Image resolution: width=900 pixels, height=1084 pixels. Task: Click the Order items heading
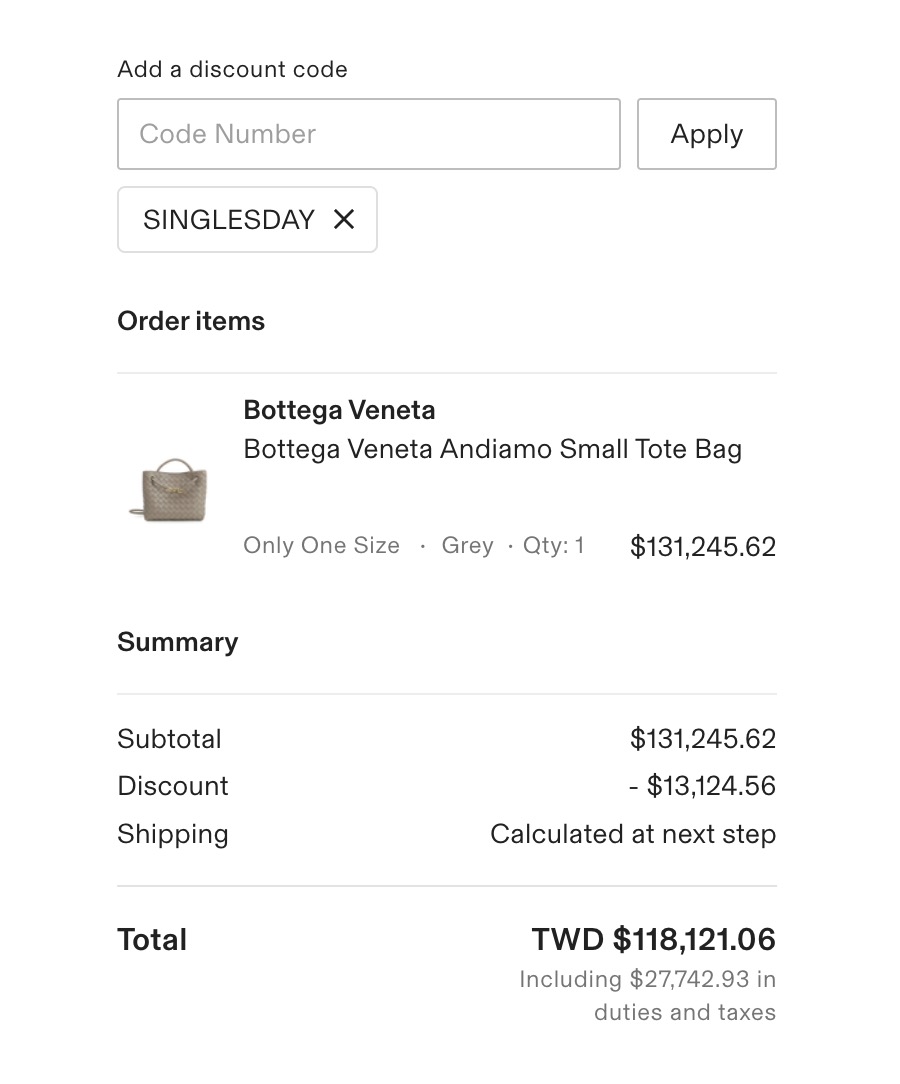(x=191, y=321)
